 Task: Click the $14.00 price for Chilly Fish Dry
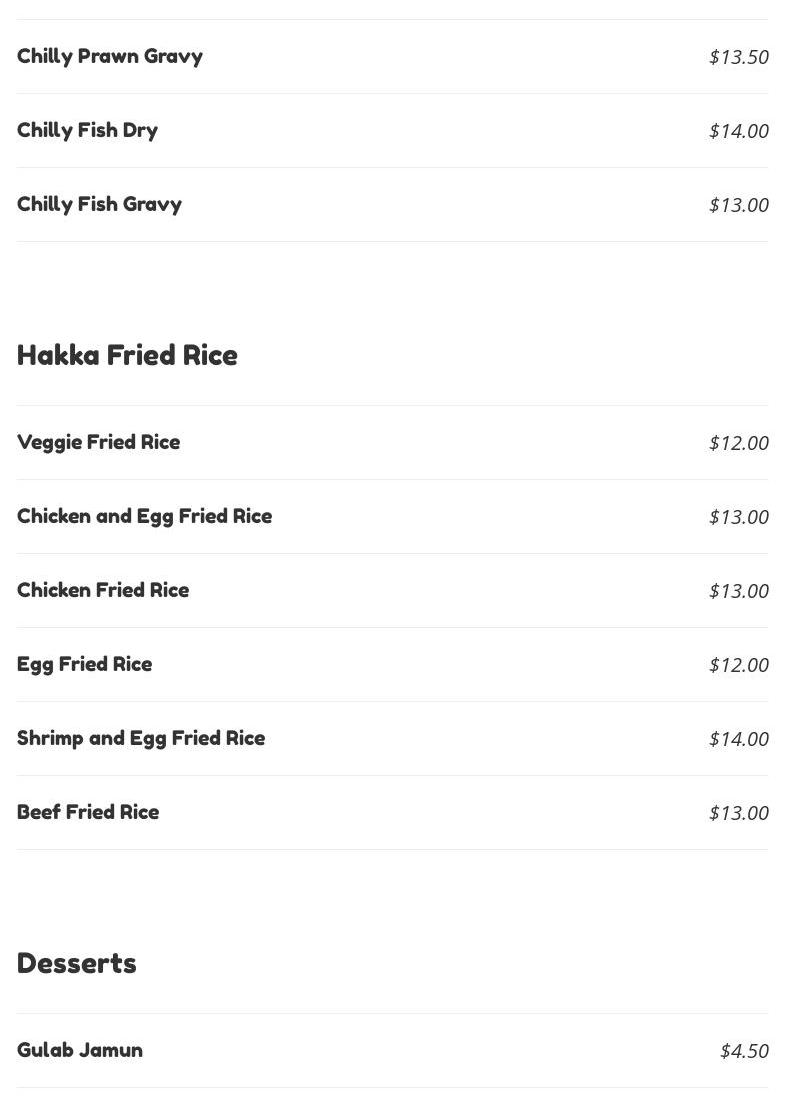point(738,131)
